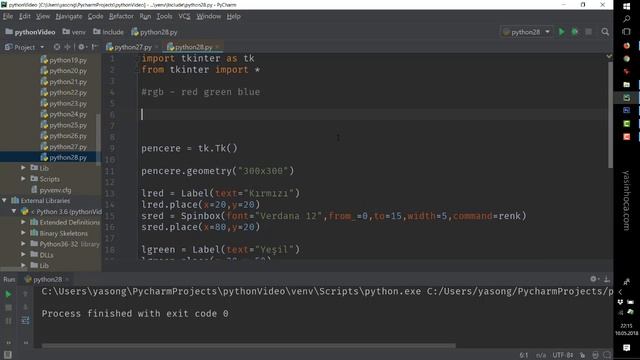Click the up arrow in Run panel
The height and width of the screenshot is (360, 640).
tap(25, 294)
